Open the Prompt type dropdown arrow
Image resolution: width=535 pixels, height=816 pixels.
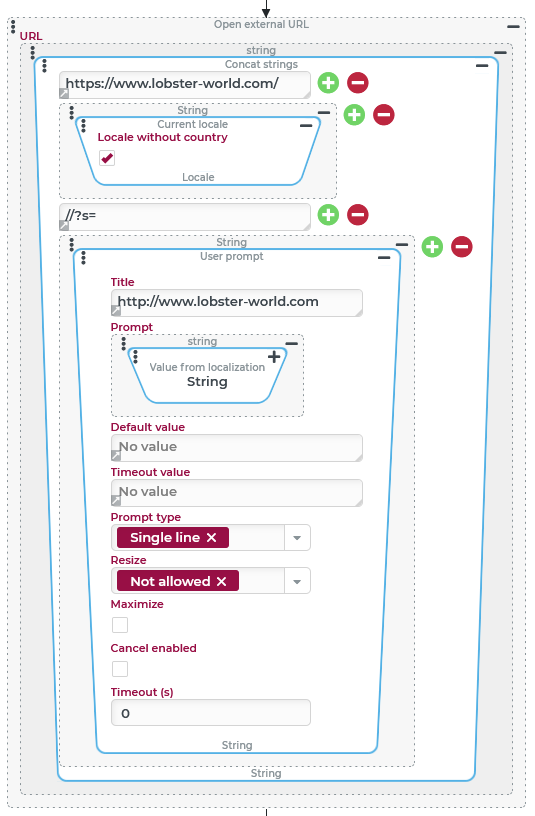(297, 538)
